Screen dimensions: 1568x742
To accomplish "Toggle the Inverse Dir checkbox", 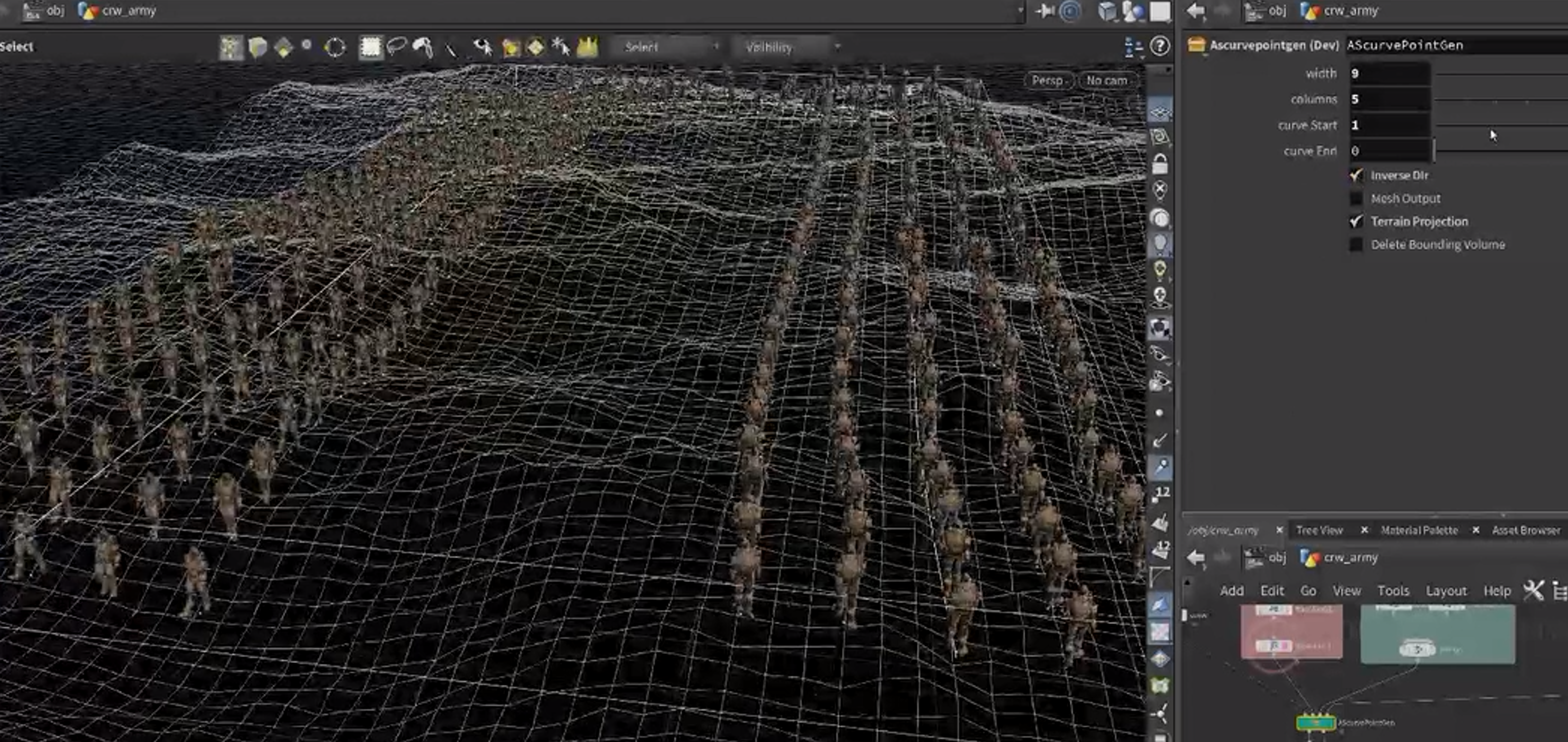I will [1356, 175].
